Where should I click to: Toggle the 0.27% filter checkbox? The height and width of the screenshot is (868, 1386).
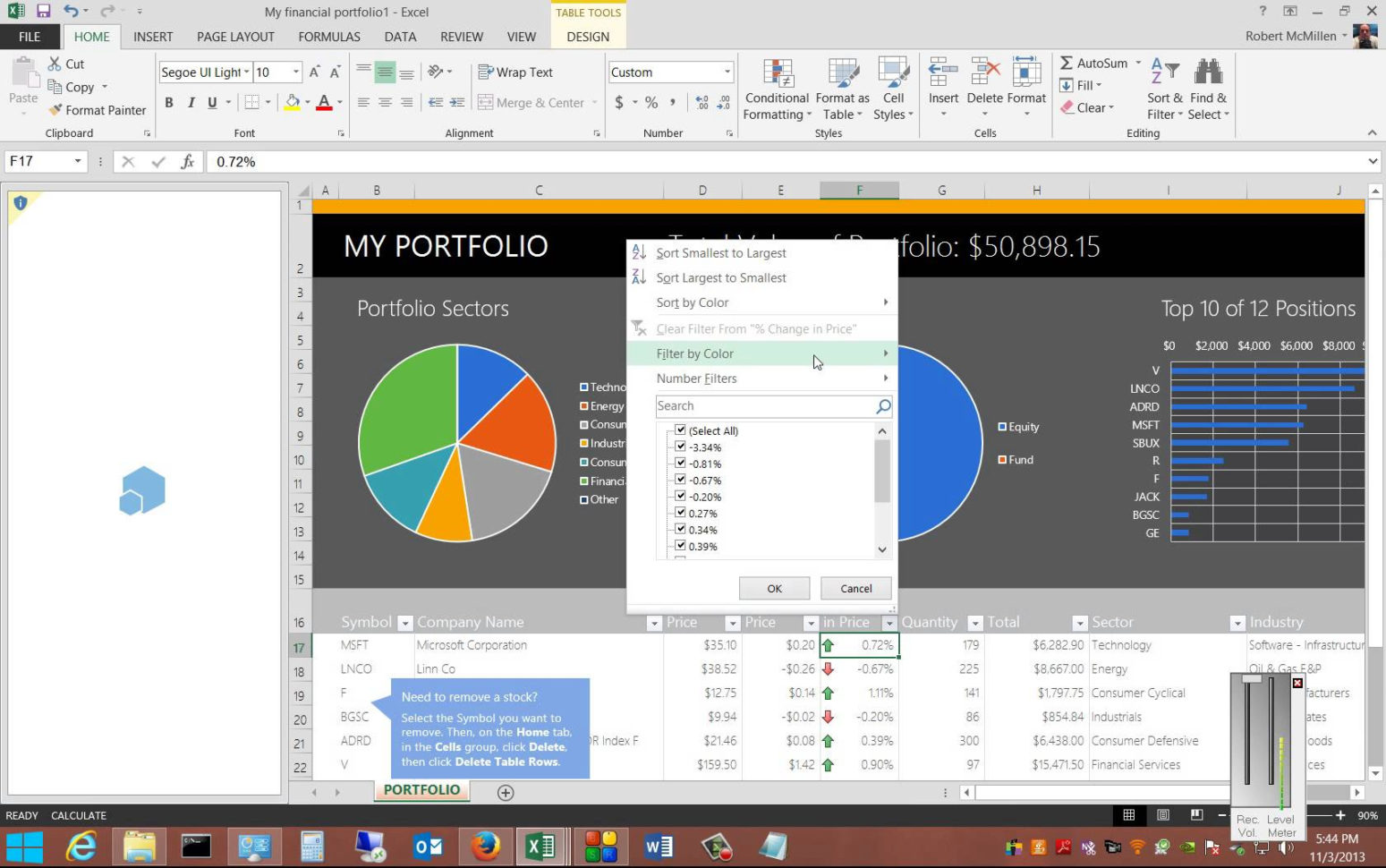(x=680, y=514)
